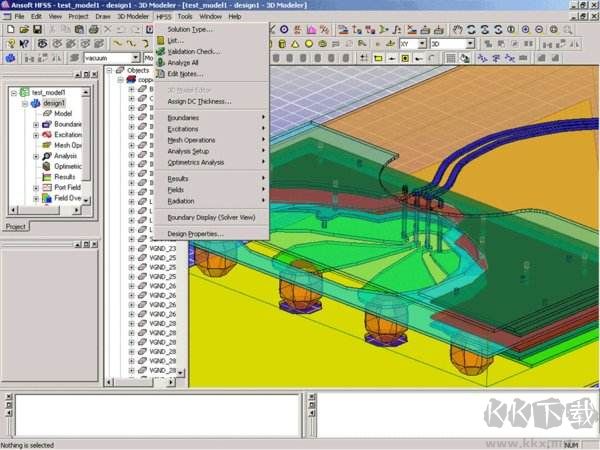Open the 3D movement mode dropdown

(x=470, y=44)
